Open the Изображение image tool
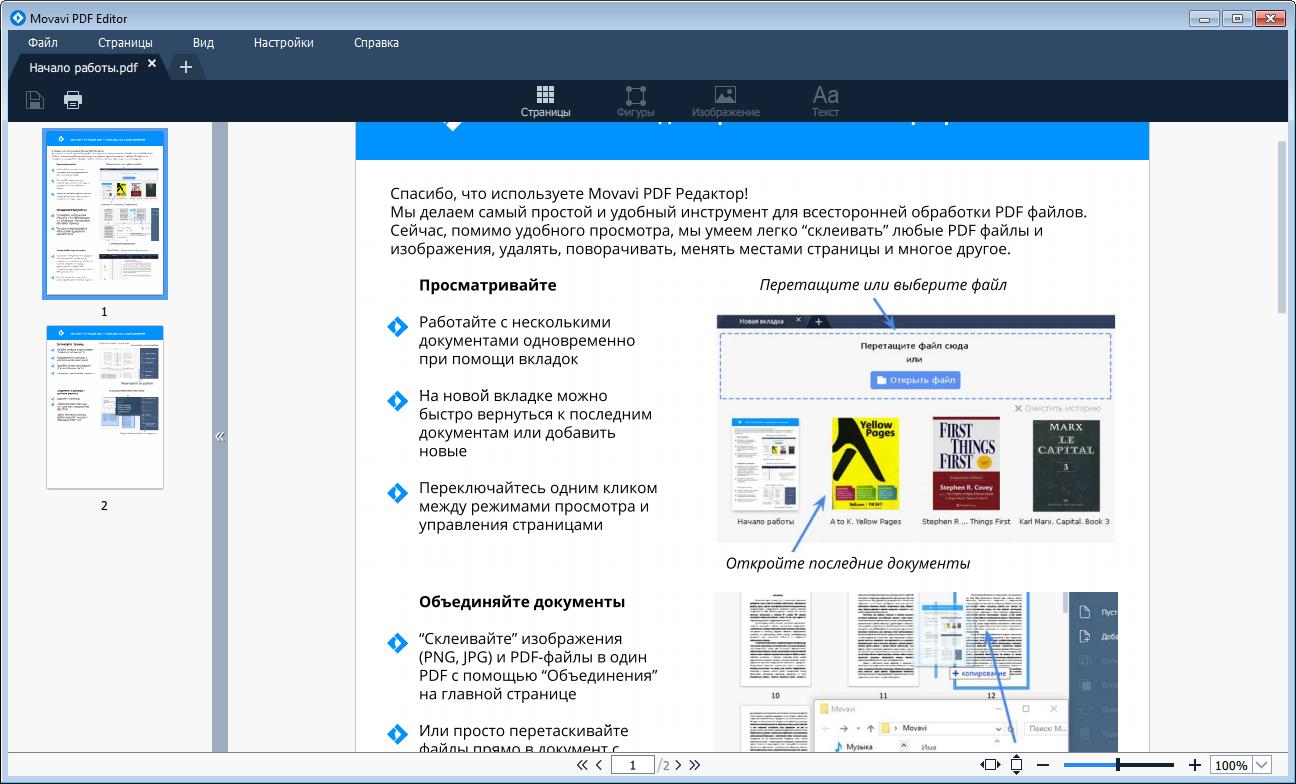This screenshot has width=1296, height=784. coord(725,101)
